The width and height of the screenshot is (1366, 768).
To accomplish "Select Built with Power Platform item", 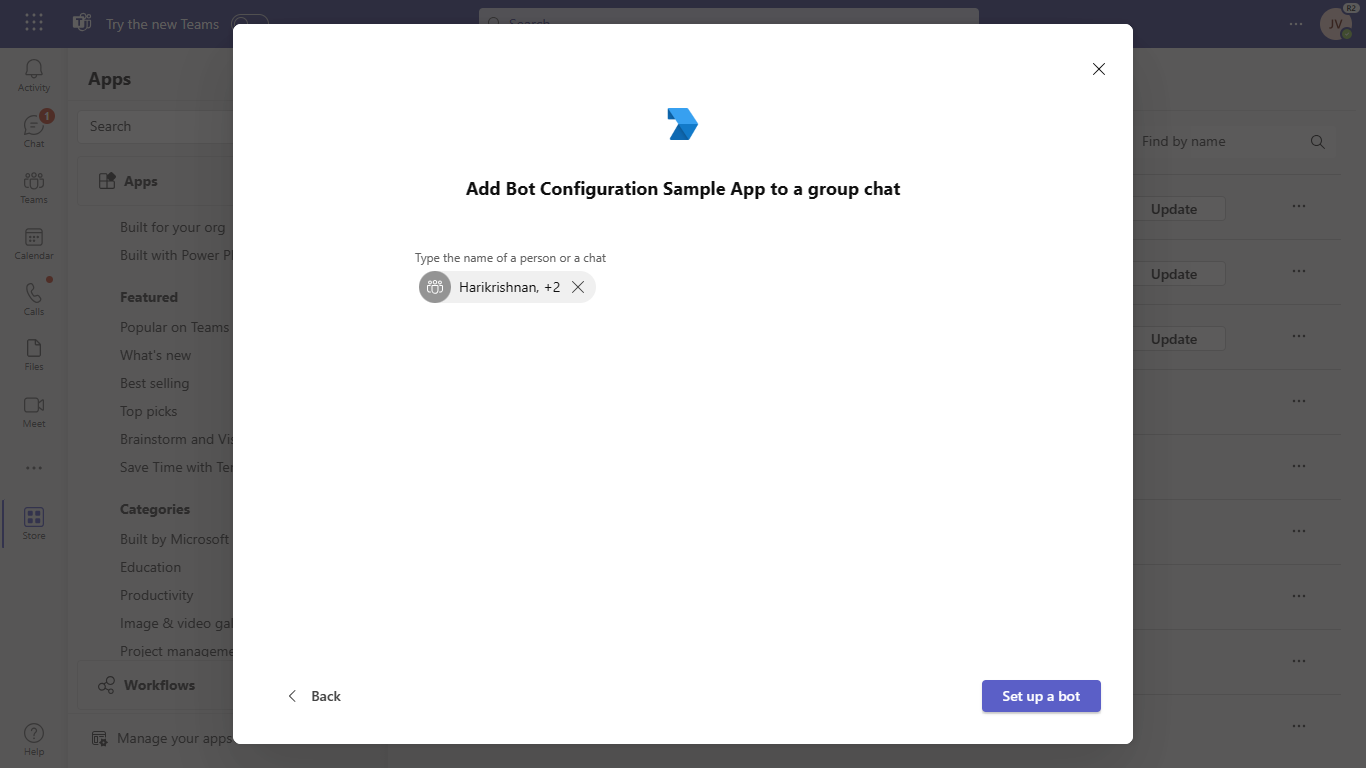I will tap(176, 255).
